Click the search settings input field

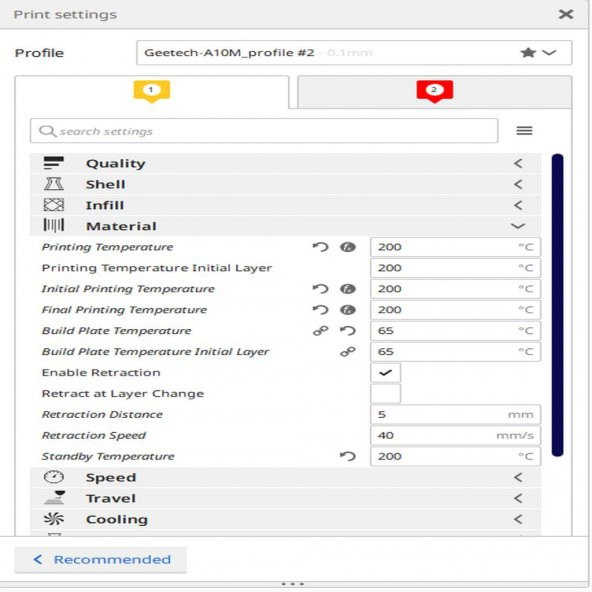point(264,131)
